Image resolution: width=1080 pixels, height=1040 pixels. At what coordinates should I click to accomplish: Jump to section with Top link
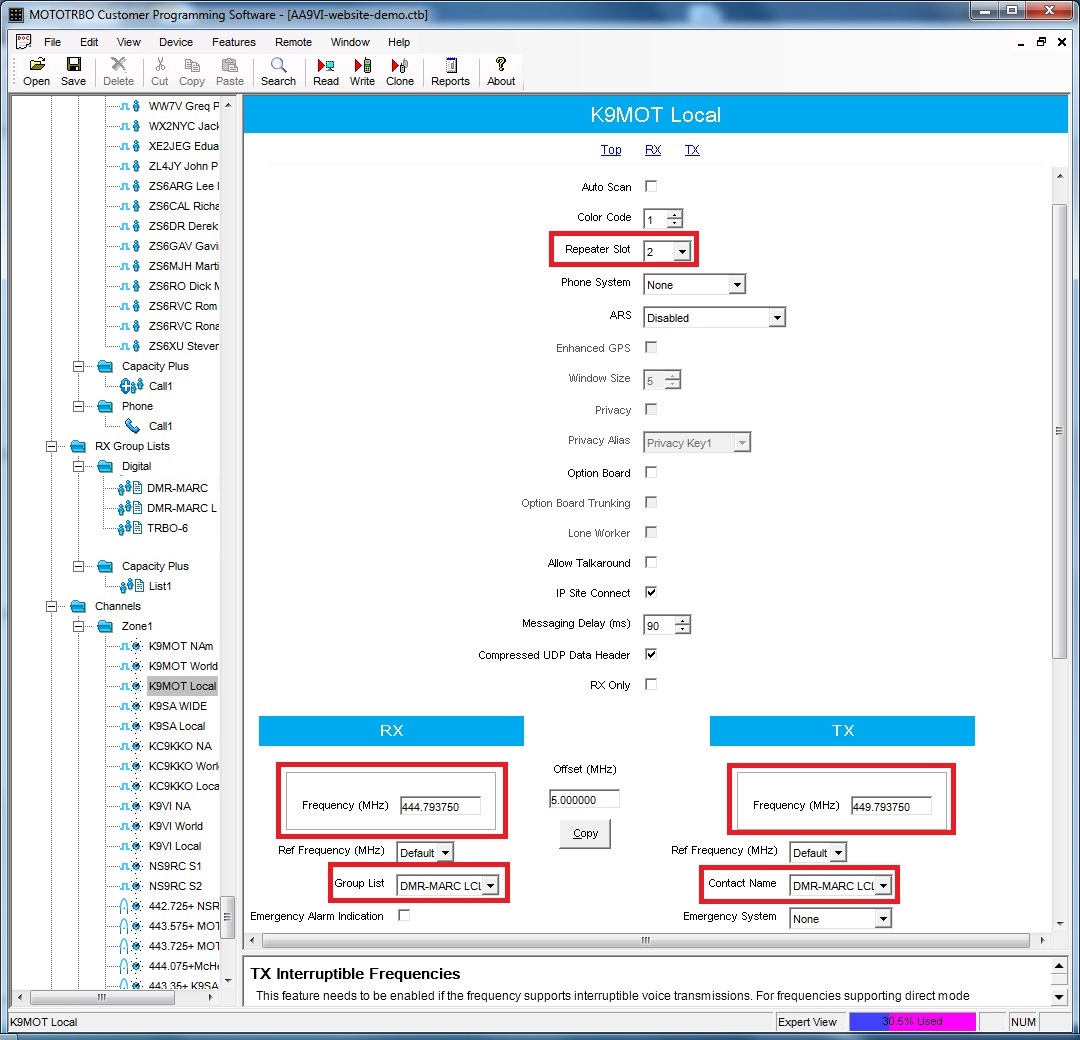coord(611,149)
